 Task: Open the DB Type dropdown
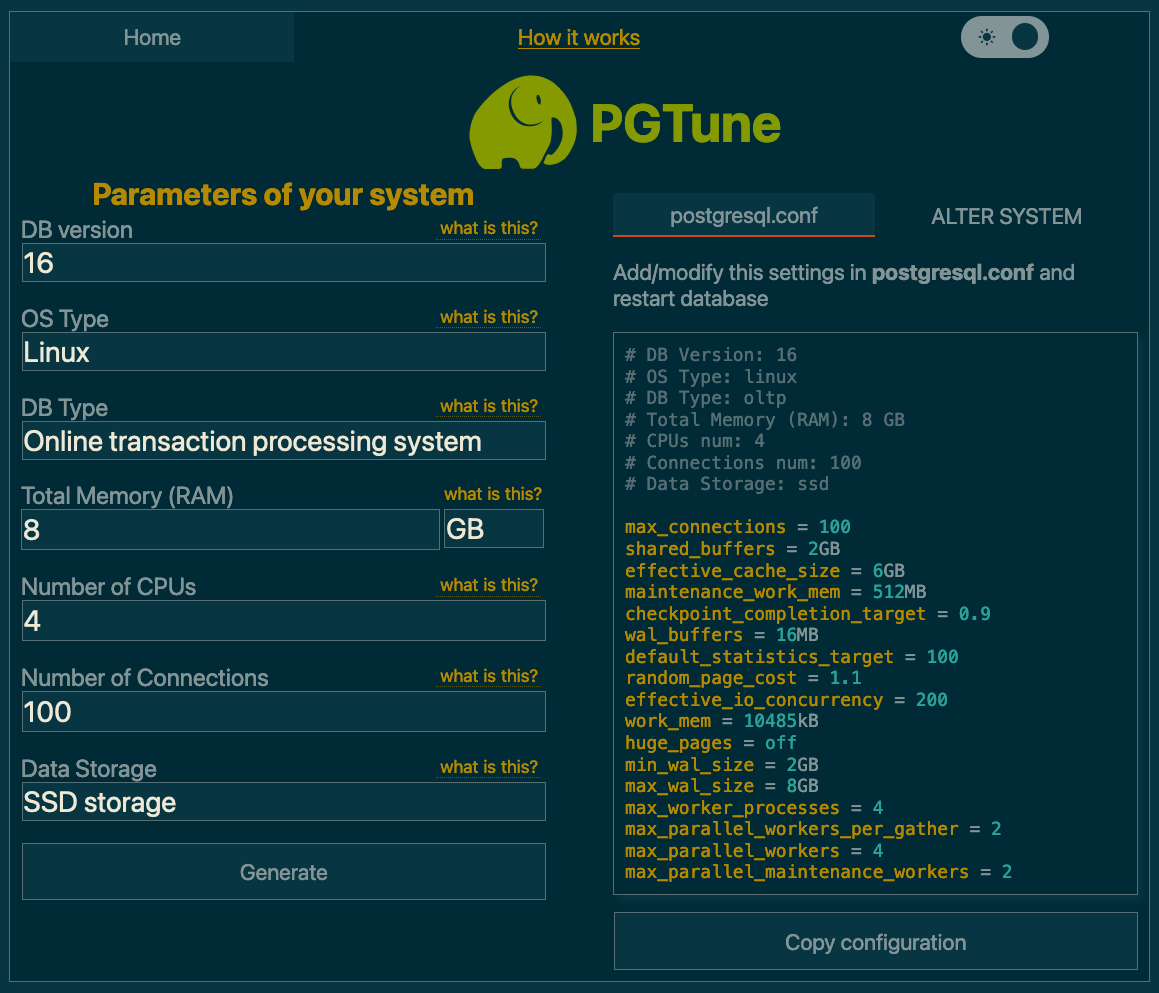[x=283, y=440]
